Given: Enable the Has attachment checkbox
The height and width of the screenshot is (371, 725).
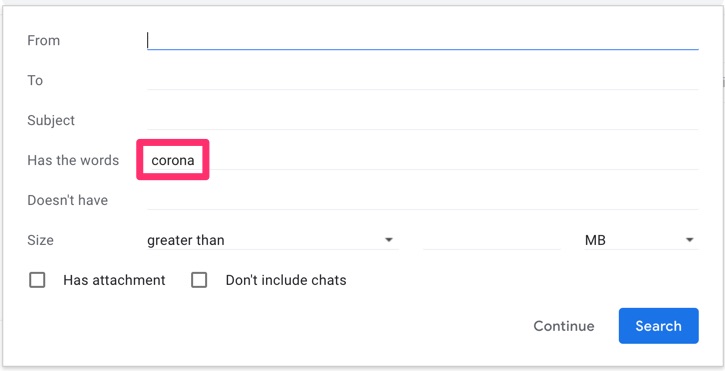Looking at the screenshot, I should coord(37,280).
